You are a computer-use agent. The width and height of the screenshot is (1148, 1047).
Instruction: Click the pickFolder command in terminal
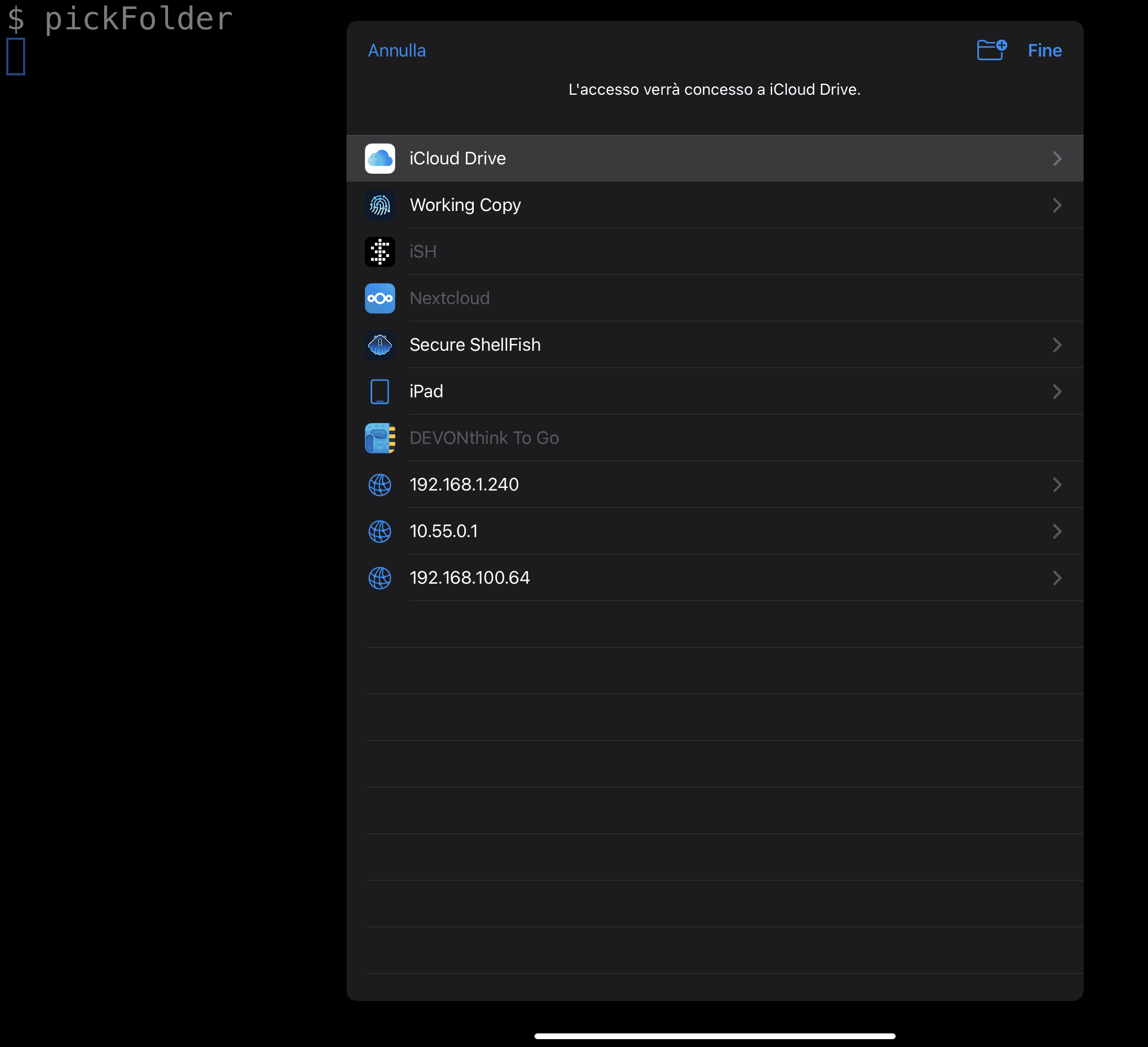[138, 19]
